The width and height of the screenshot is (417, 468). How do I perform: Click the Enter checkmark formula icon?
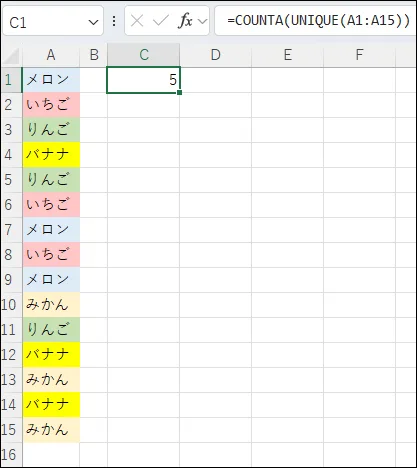click(x=161, y=21)
